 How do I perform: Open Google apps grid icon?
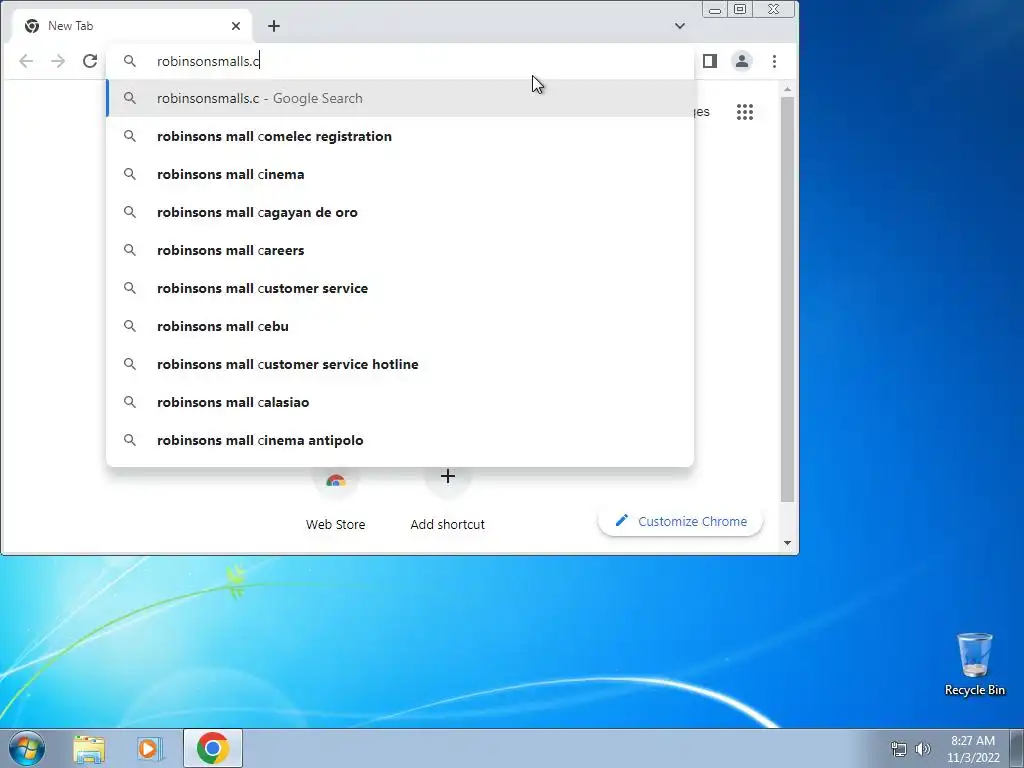point(744,112)
